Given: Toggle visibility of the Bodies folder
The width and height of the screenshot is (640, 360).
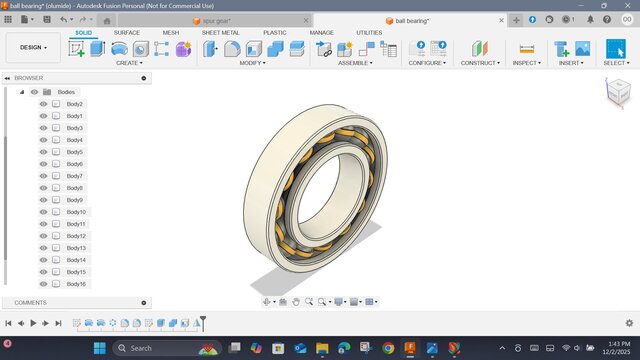Looking at the screenshot, I should coord(34,92).
